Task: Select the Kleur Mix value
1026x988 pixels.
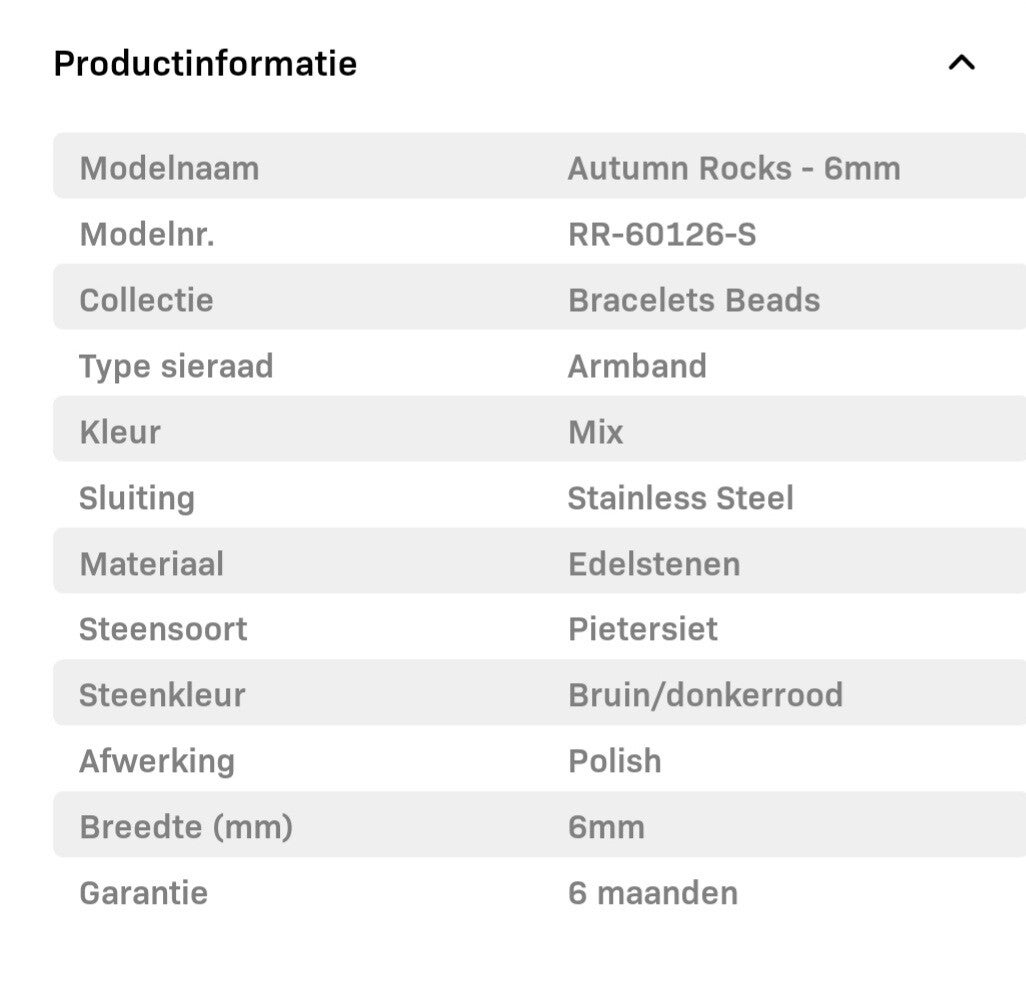Action: (595, 432)
